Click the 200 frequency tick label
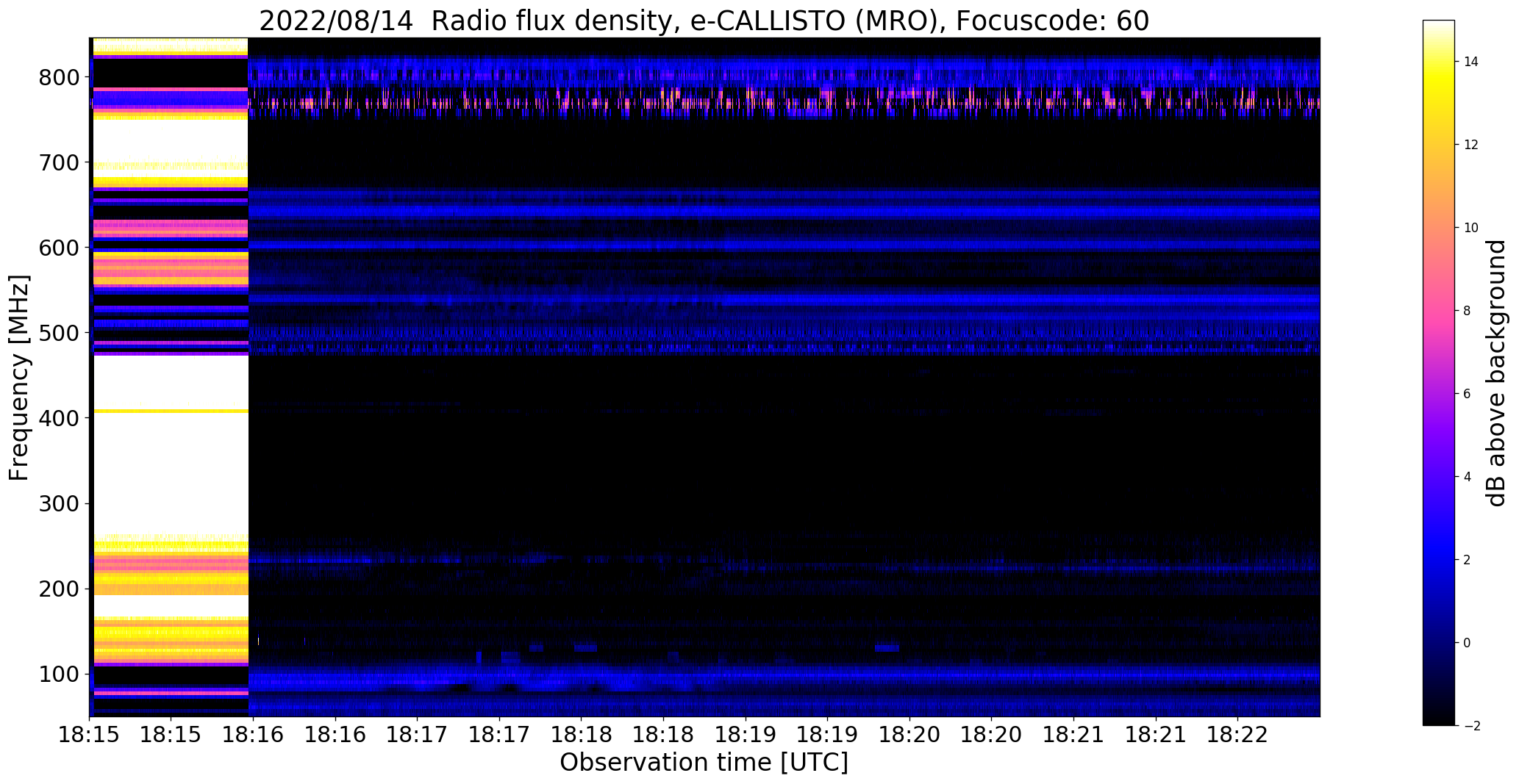The height and width of the screenshot is (784, 1519). 59,589
